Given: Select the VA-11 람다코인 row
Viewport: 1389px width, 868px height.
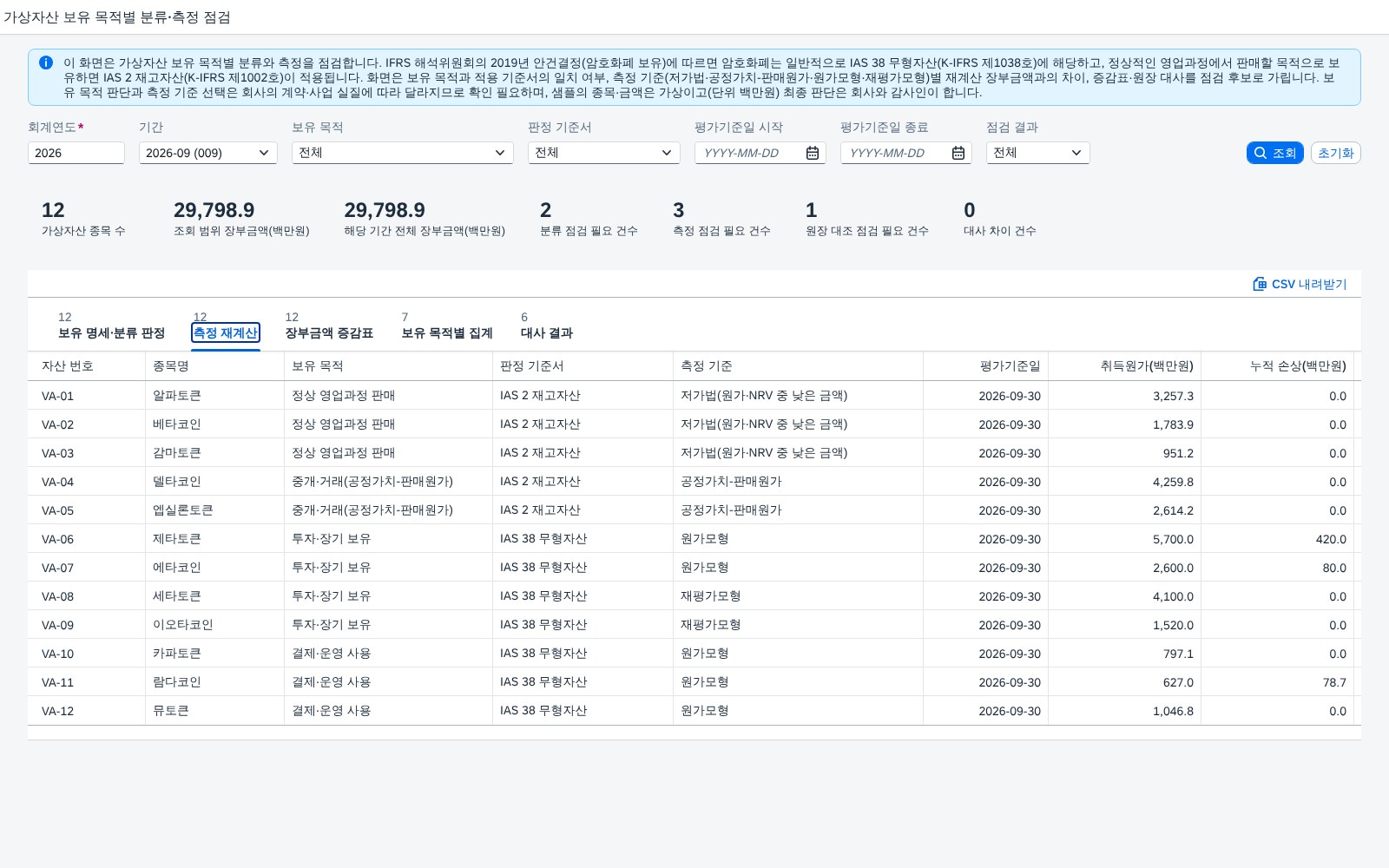Looking at the screenshot, I should pyautogui.click(x=694, y=682).
